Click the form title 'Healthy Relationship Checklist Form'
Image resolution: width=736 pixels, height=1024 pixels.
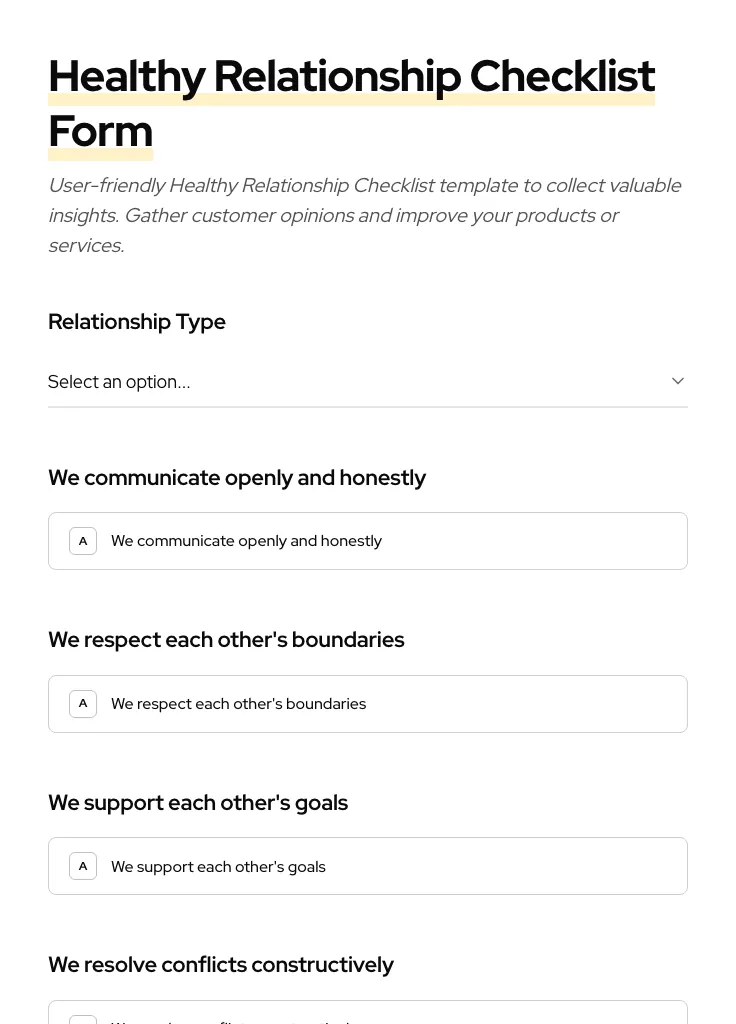[352, 102]
